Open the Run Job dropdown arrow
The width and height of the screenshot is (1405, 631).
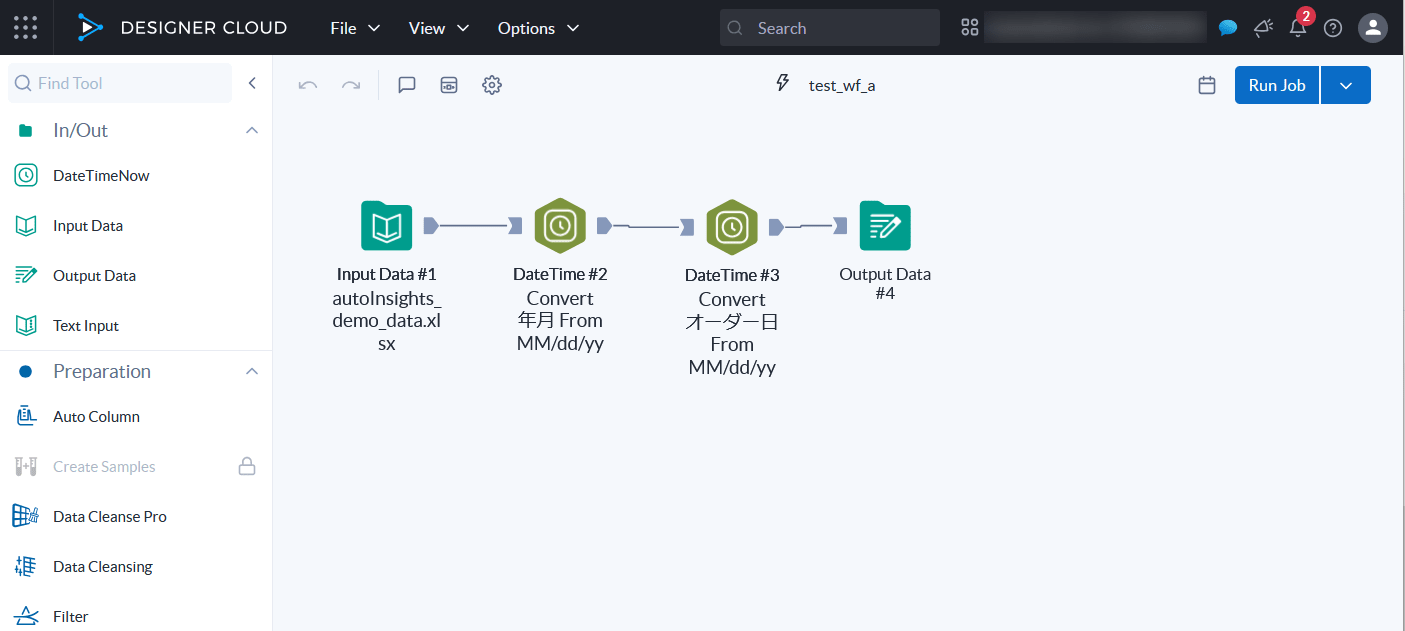(1345, 85)
